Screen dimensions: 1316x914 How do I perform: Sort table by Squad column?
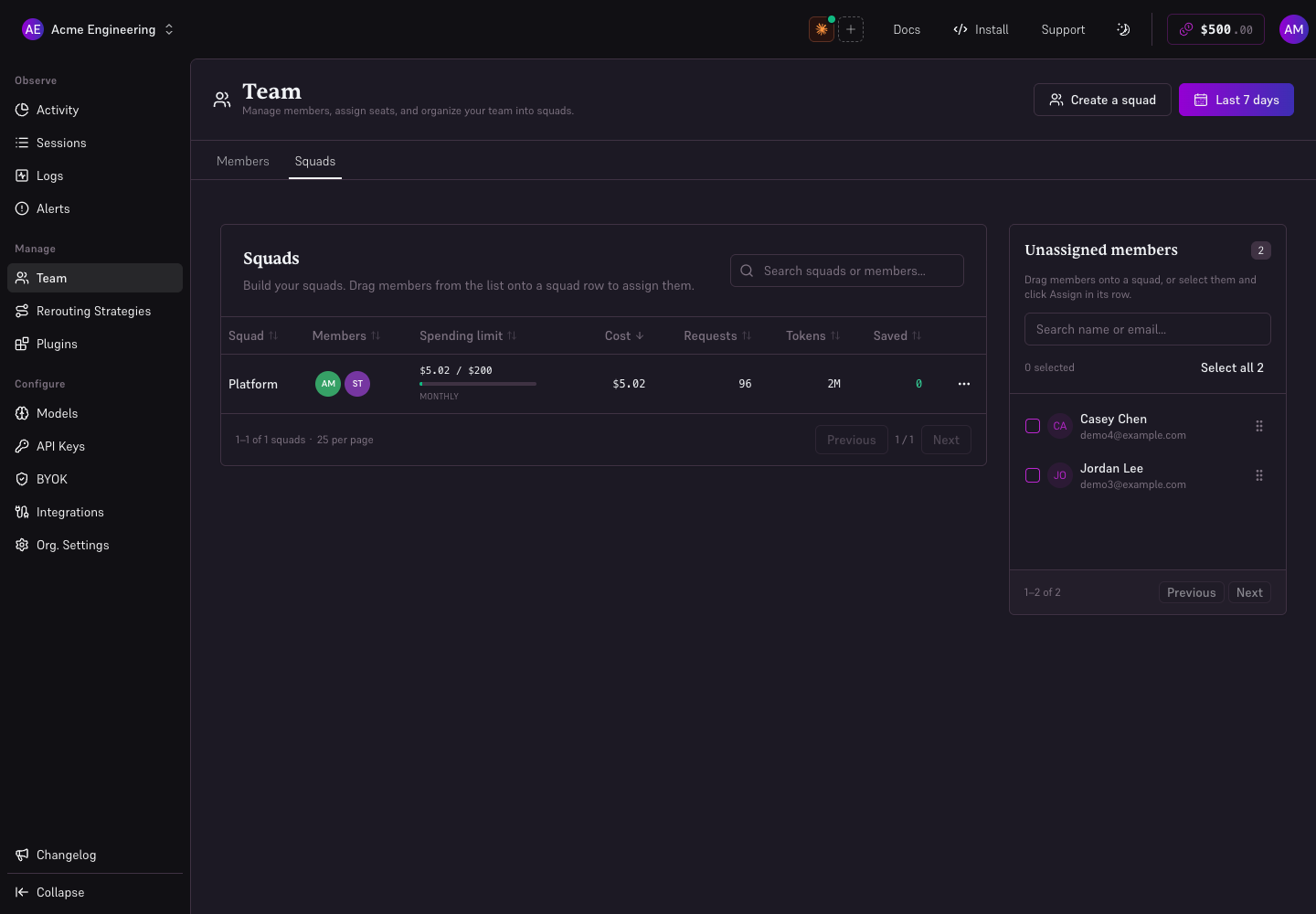coord(253,335)
